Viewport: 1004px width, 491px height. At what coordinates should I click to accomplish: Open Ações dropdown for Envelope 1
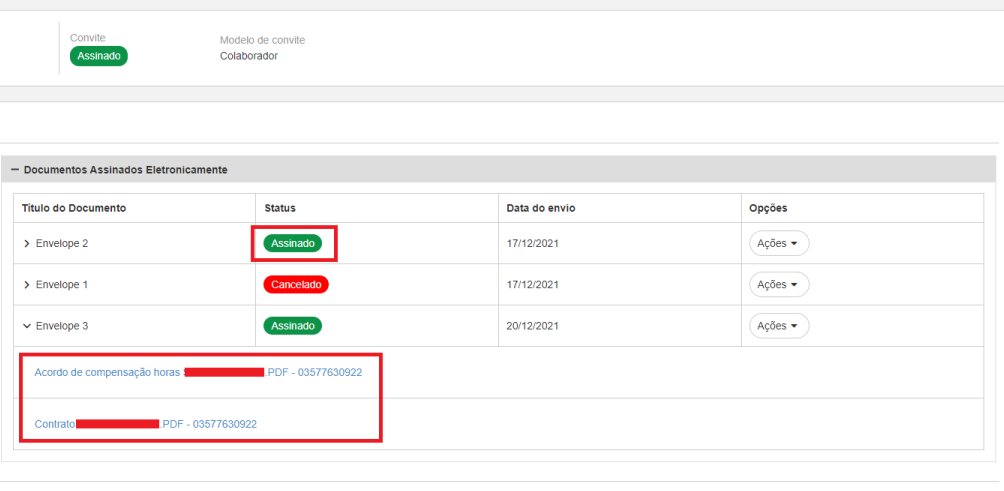coord(778,285)
